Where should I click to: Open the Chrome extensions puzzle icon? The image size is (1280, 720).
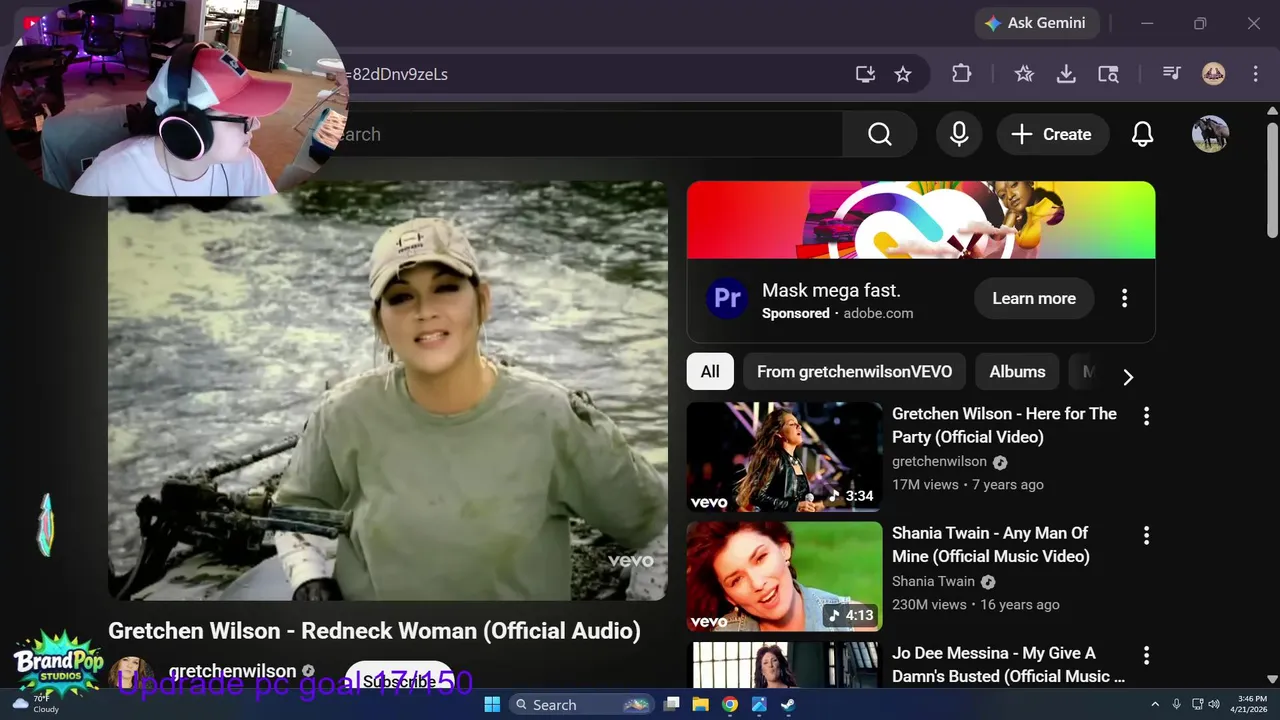tap(961, 74)
